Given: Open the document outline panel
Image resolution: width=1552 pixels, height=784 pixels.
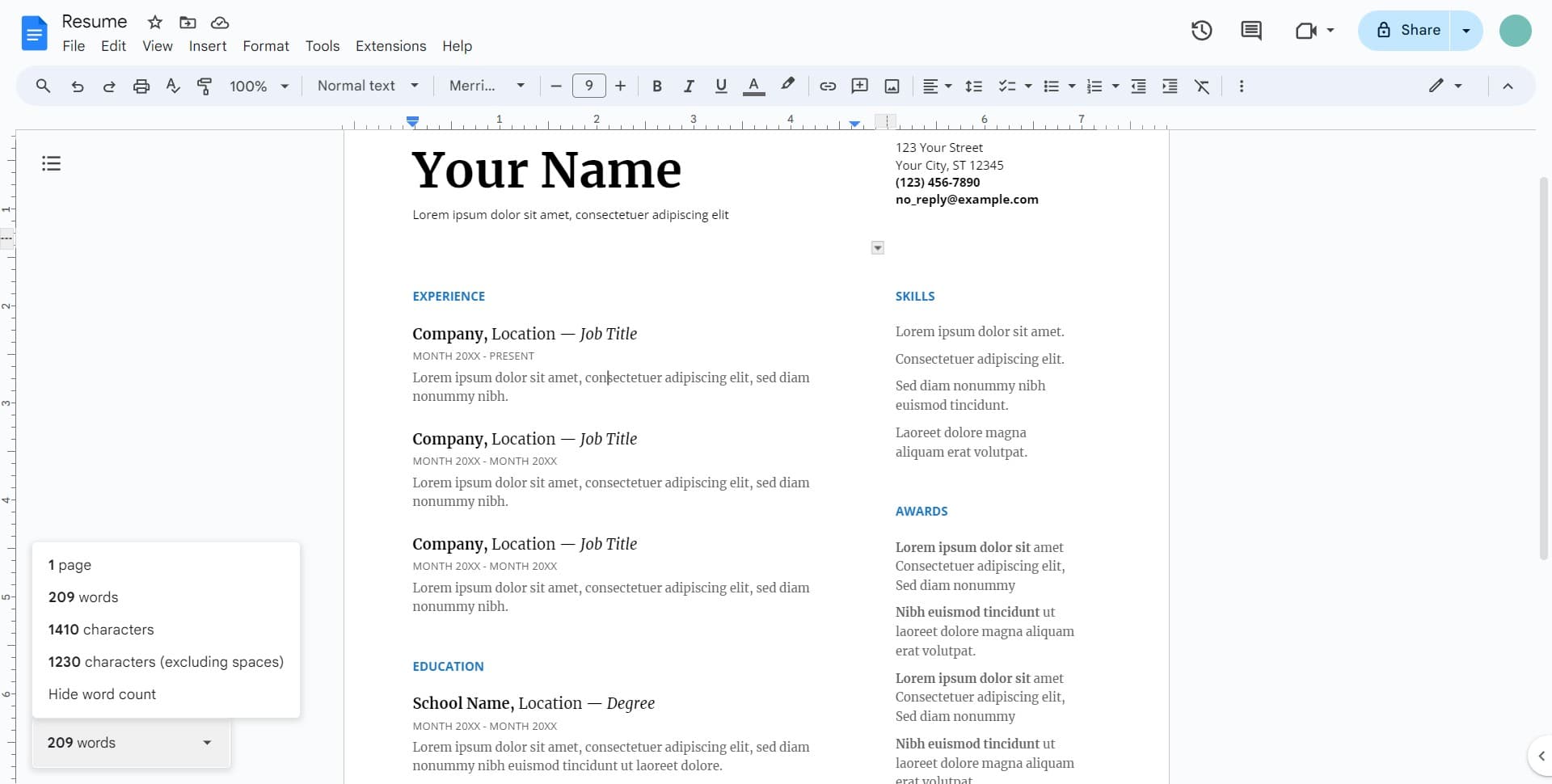Looking at the screenshot, I should coord(51,162).
